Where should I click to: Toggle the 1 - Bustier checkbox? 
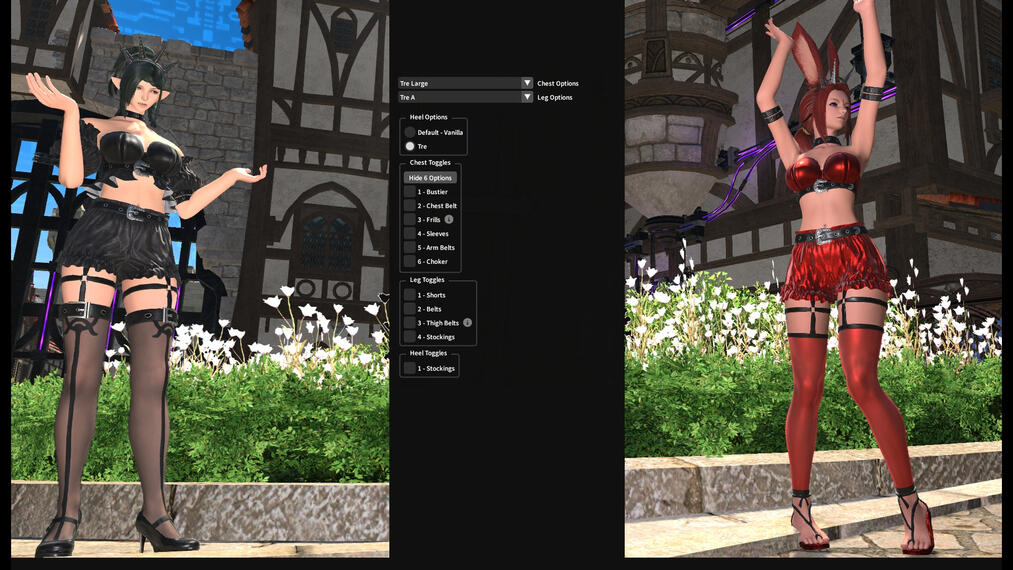click(409, 191)
